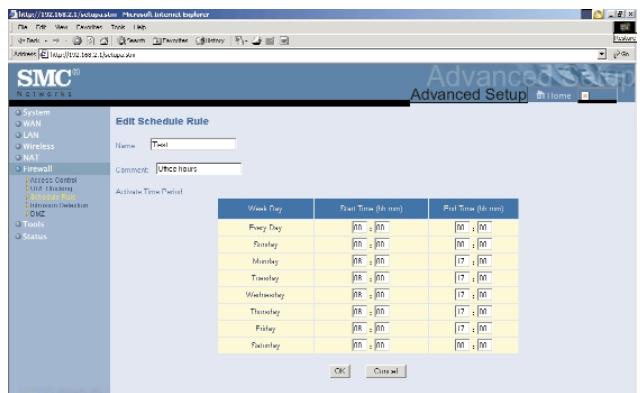Open the Search pane in the toolbar
This screenshot has width=640, height=393.
coord(131,40)
